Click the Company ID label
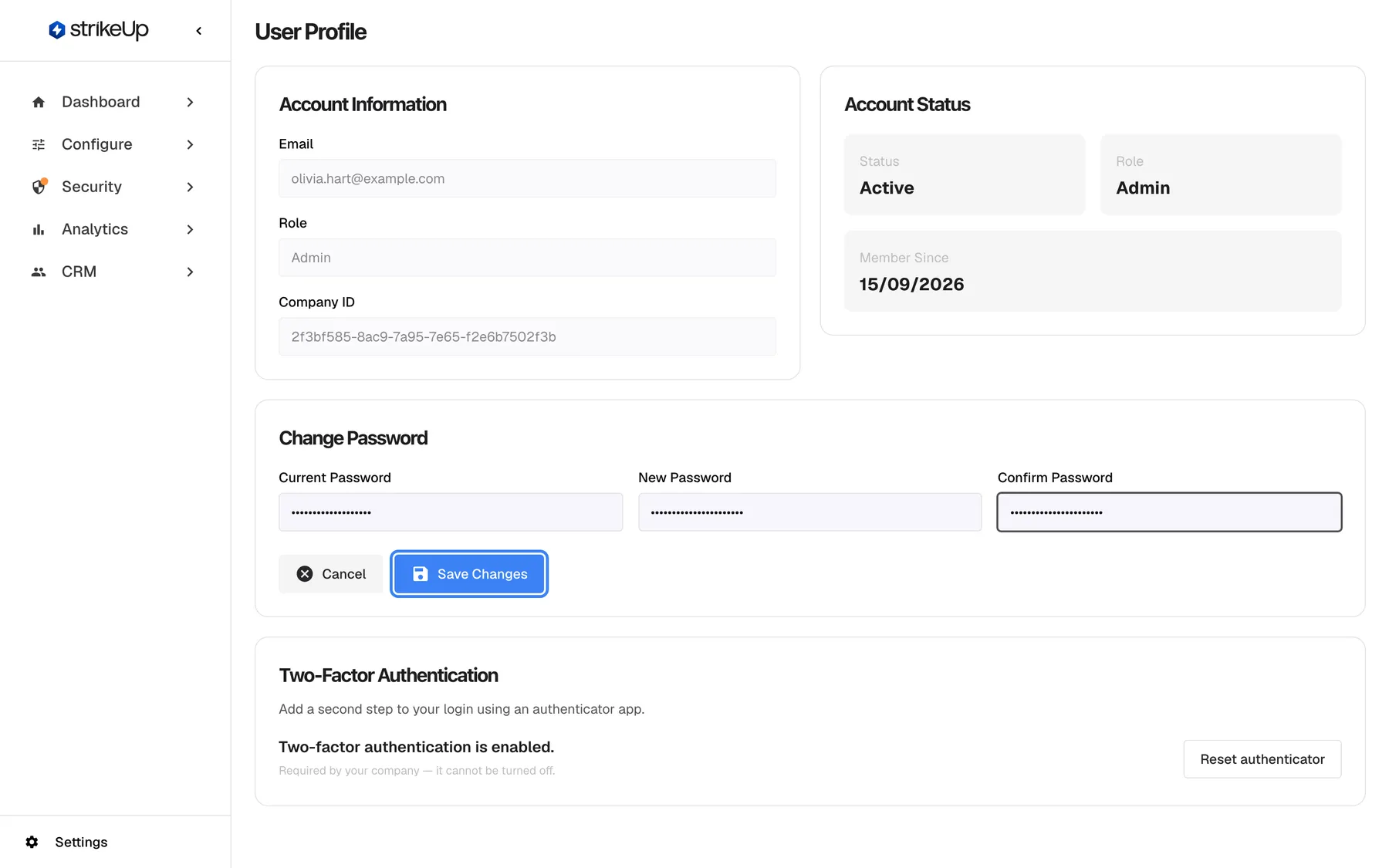This screenshot has height=868, width=1389. [316, 302]
